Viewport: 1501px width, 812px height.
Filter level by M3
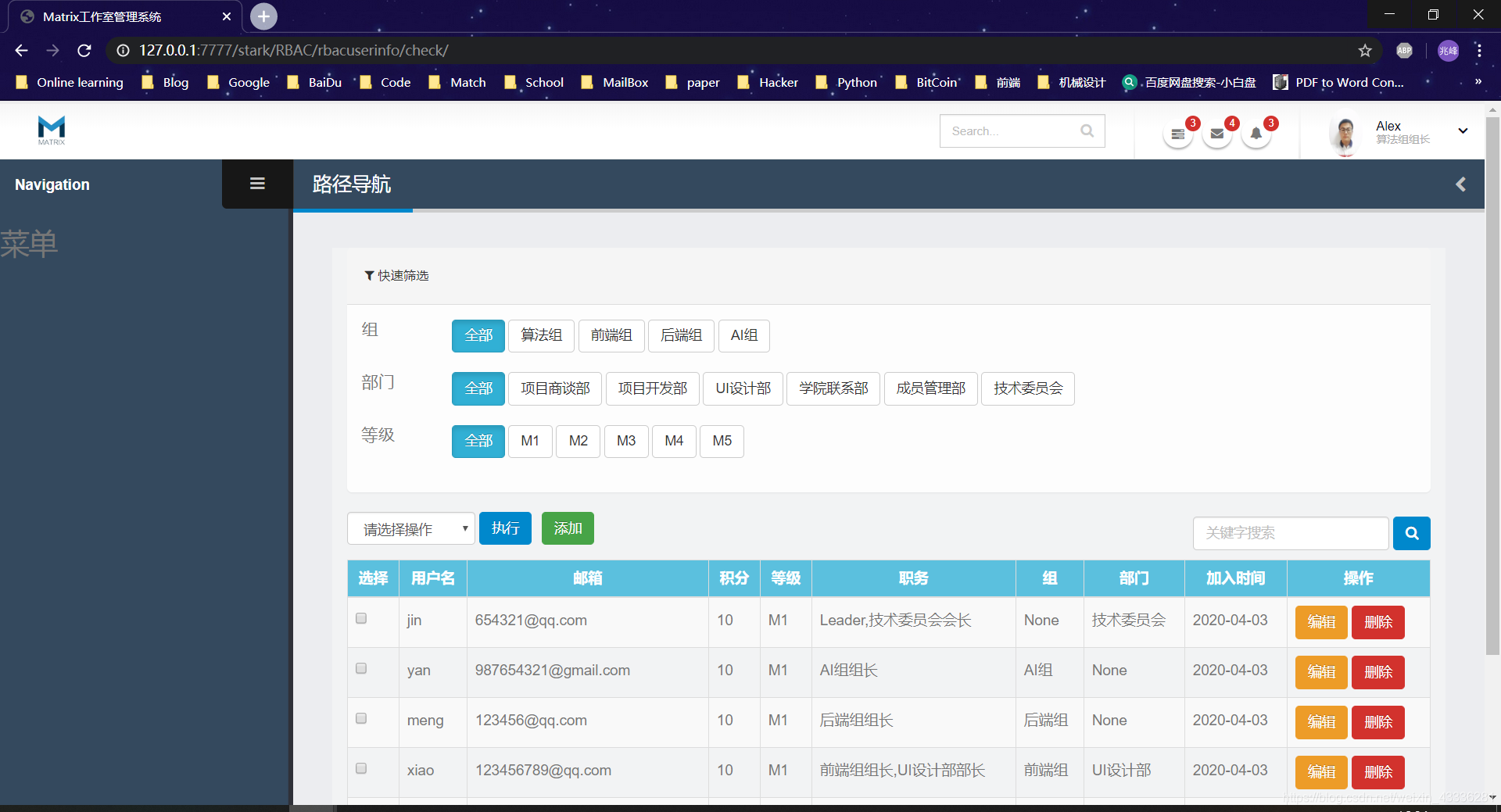click(x=626, y=441)
